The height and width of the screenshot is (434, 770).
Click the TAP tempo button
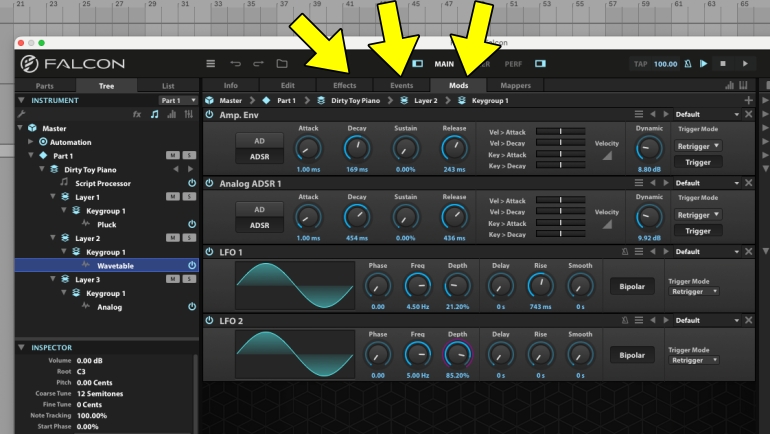[640, 64]
